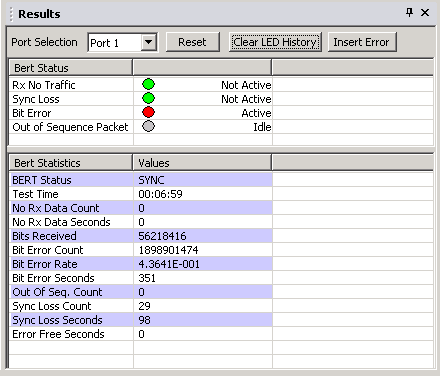Select the Bit Error Rate row label
The height and width of the screenshot is (376, 440).
click(x=45, y=264)
